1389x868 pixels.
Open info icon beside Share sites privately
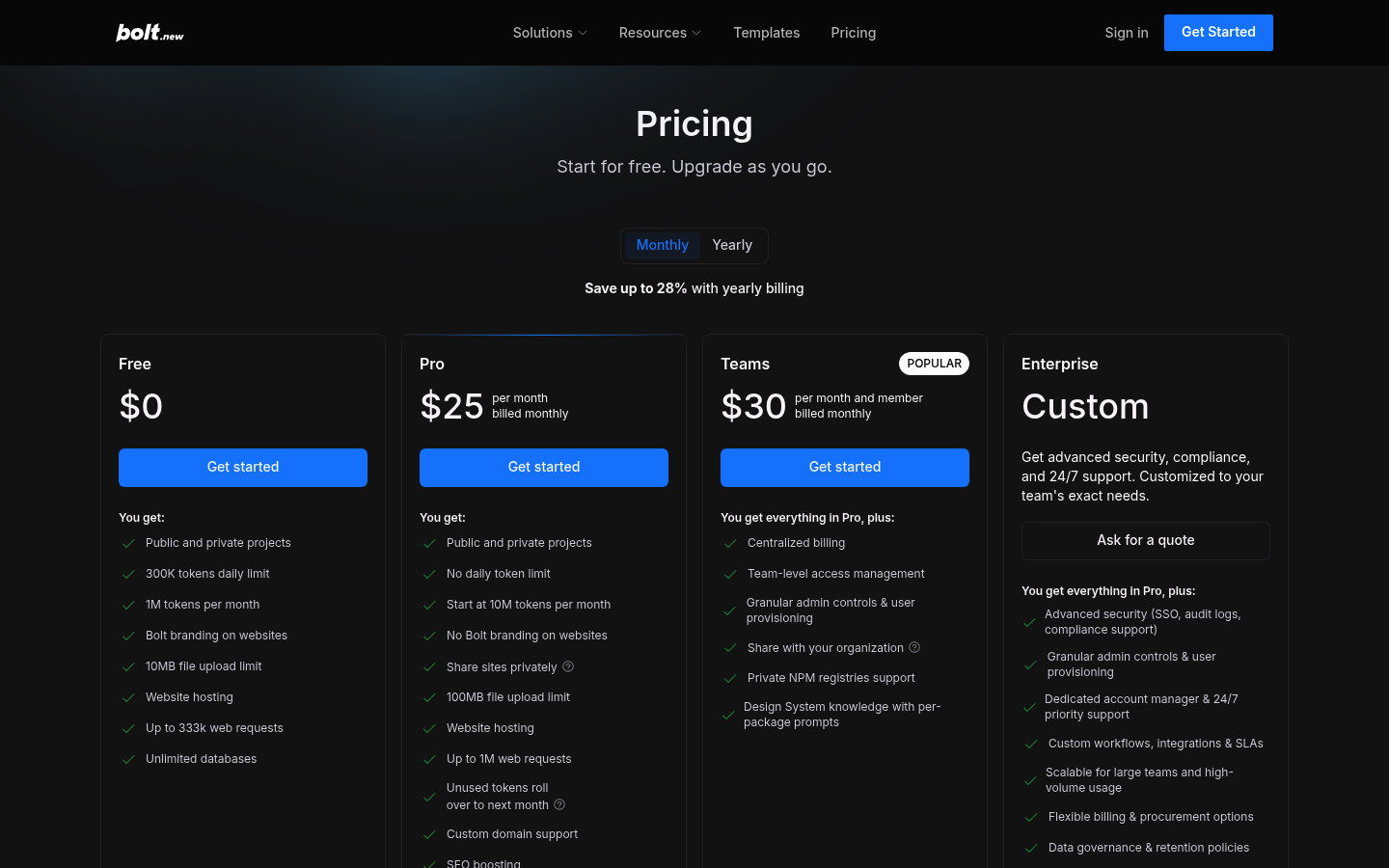(568, 666)
